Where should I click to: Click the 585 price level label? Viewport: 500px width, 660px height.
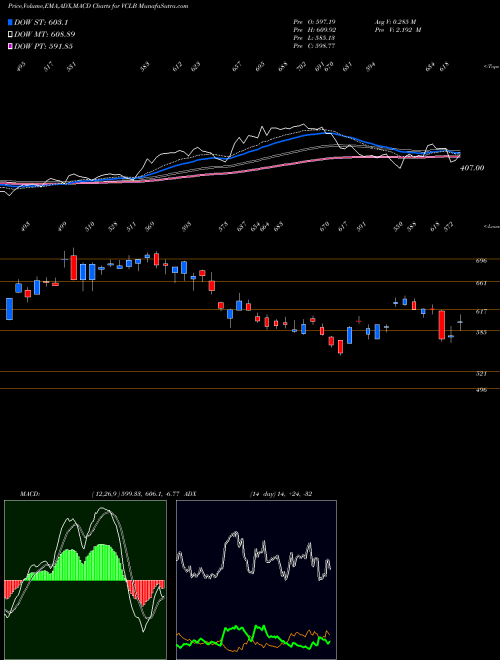pyautogui.click(x=481, y=332)
